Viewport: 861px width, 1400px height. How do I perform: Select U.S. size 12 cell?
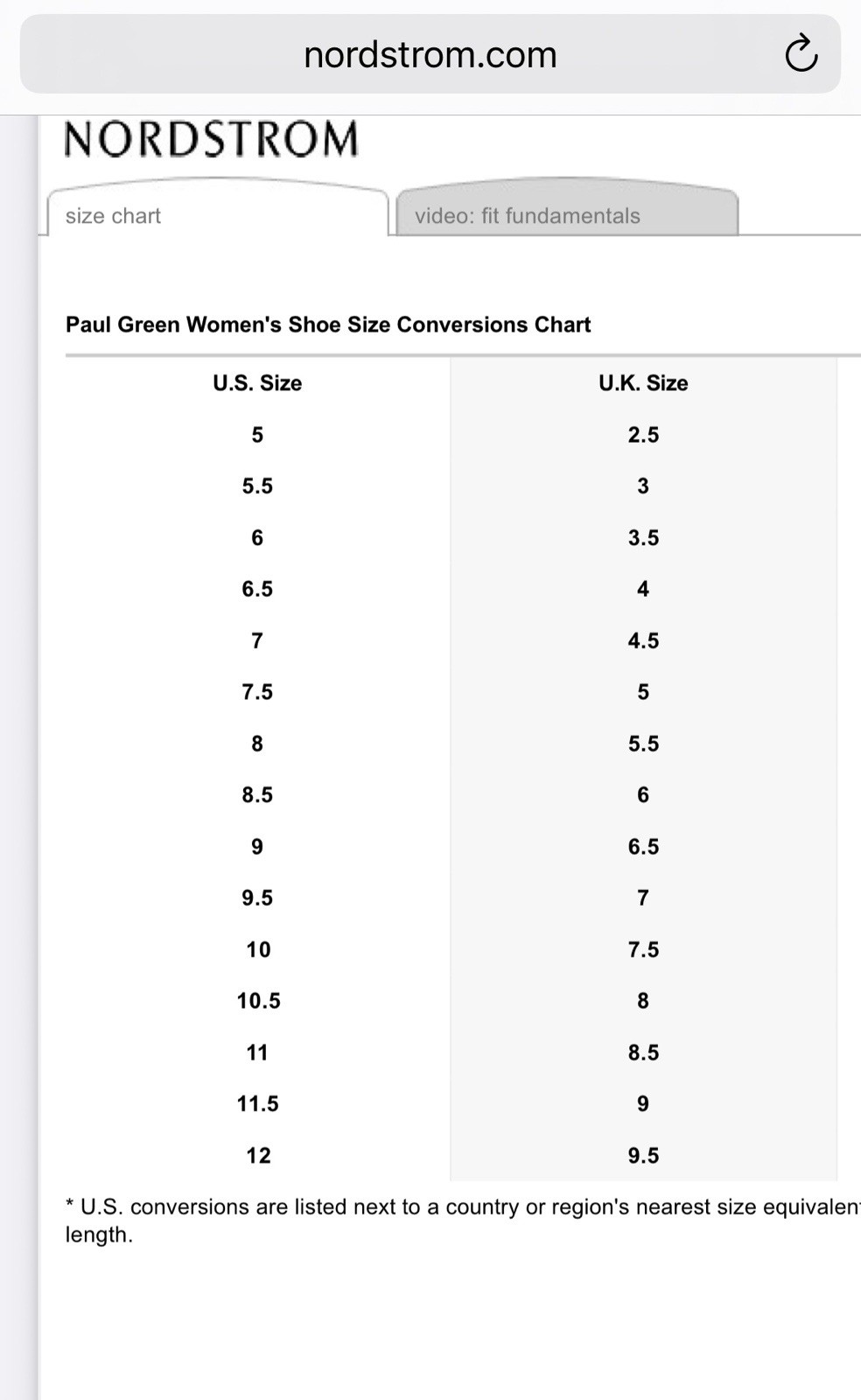point(257,1156)
